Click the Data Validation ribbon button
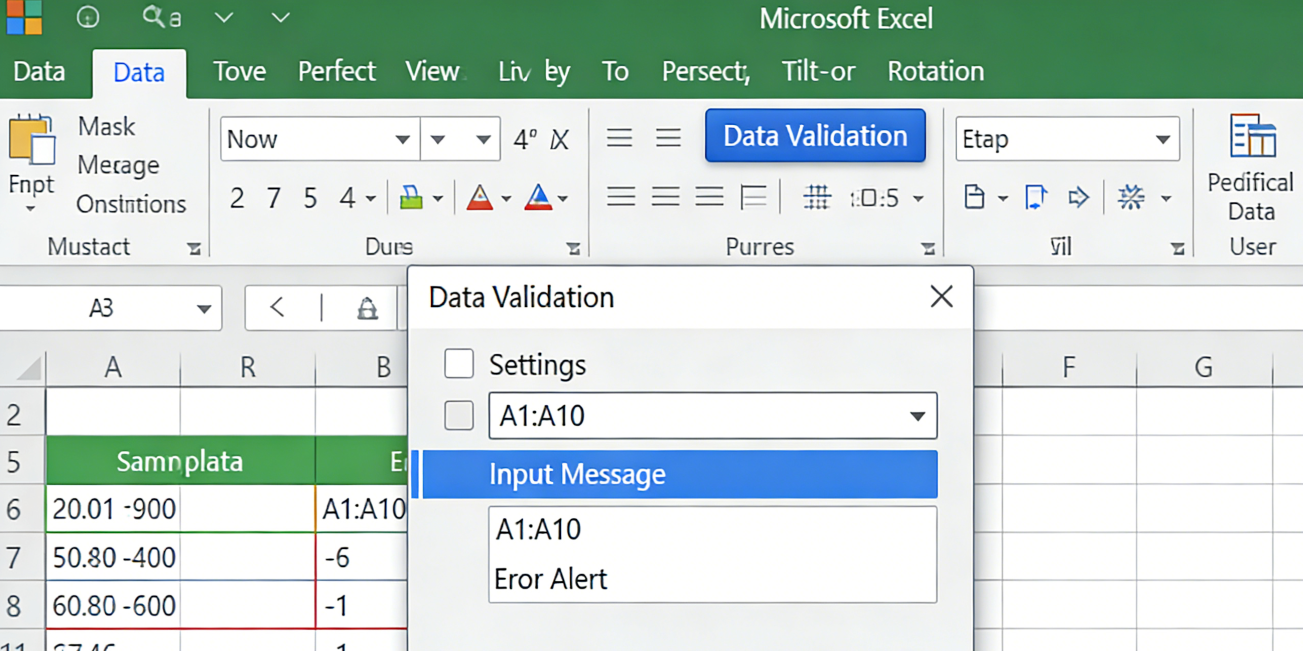1303x651 pixels. coord(815,136)
